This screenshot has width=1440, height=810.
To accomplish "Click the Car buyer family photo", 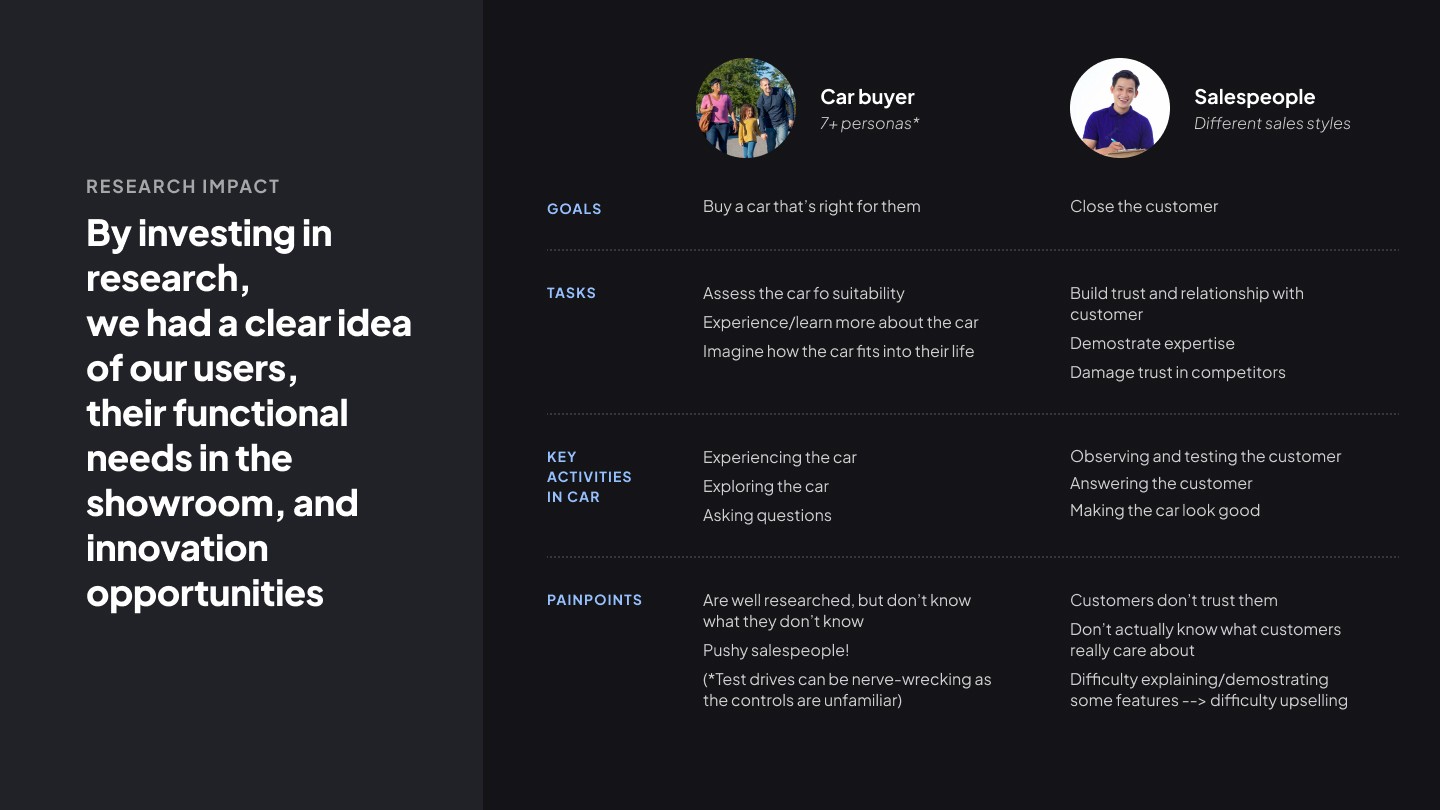I will pos(746,108).
